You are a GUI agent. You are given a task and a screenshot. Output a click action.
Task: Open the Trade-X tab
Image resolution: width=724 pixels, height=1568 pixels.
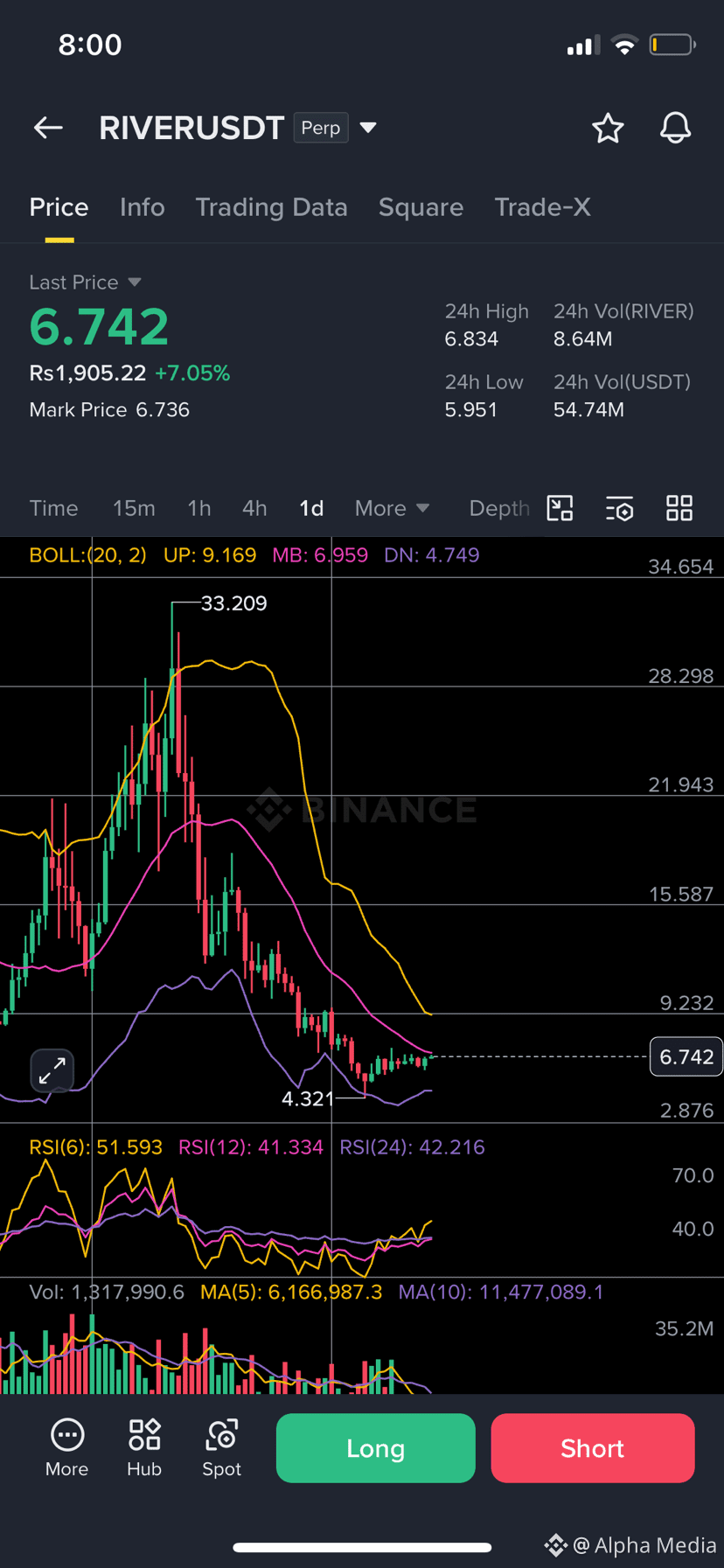[x=542, y=207]
